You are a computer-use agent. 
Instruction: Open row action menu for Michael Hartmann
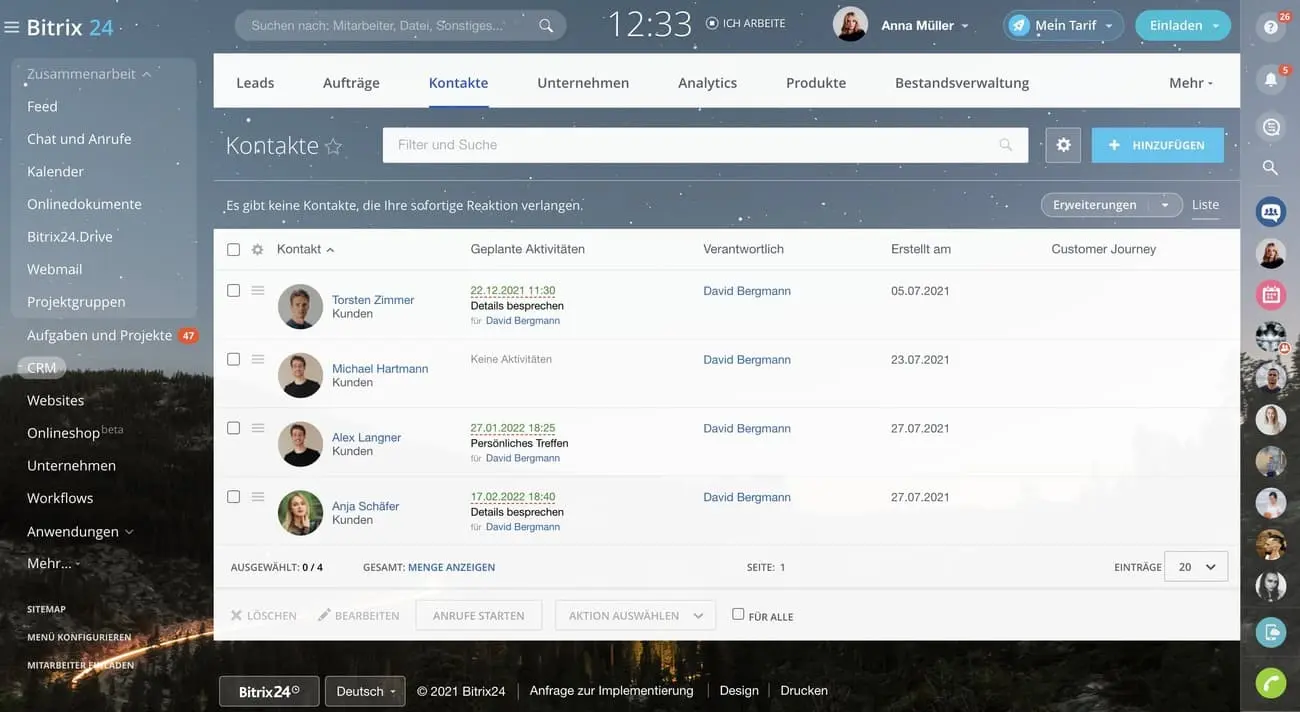[x=258, y=359]
